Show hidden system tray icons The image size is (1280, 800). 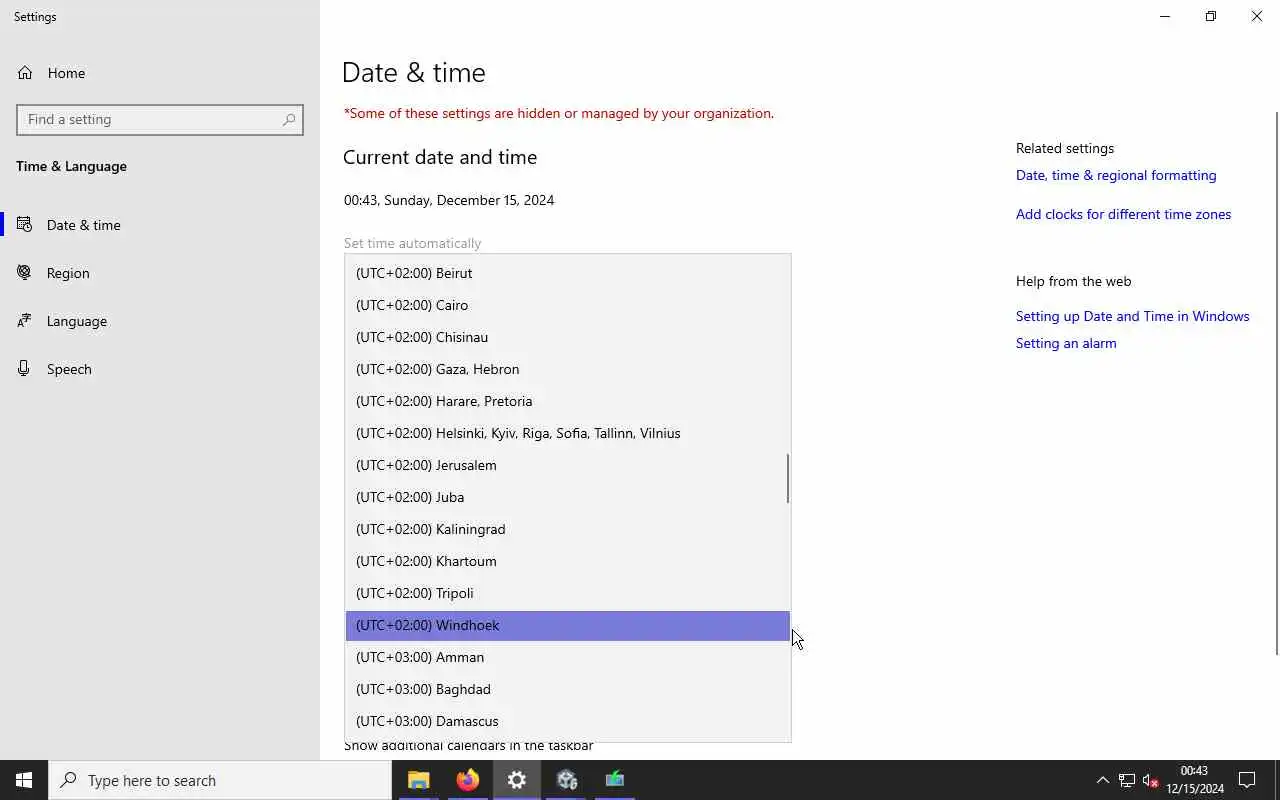click(1103, 780)
